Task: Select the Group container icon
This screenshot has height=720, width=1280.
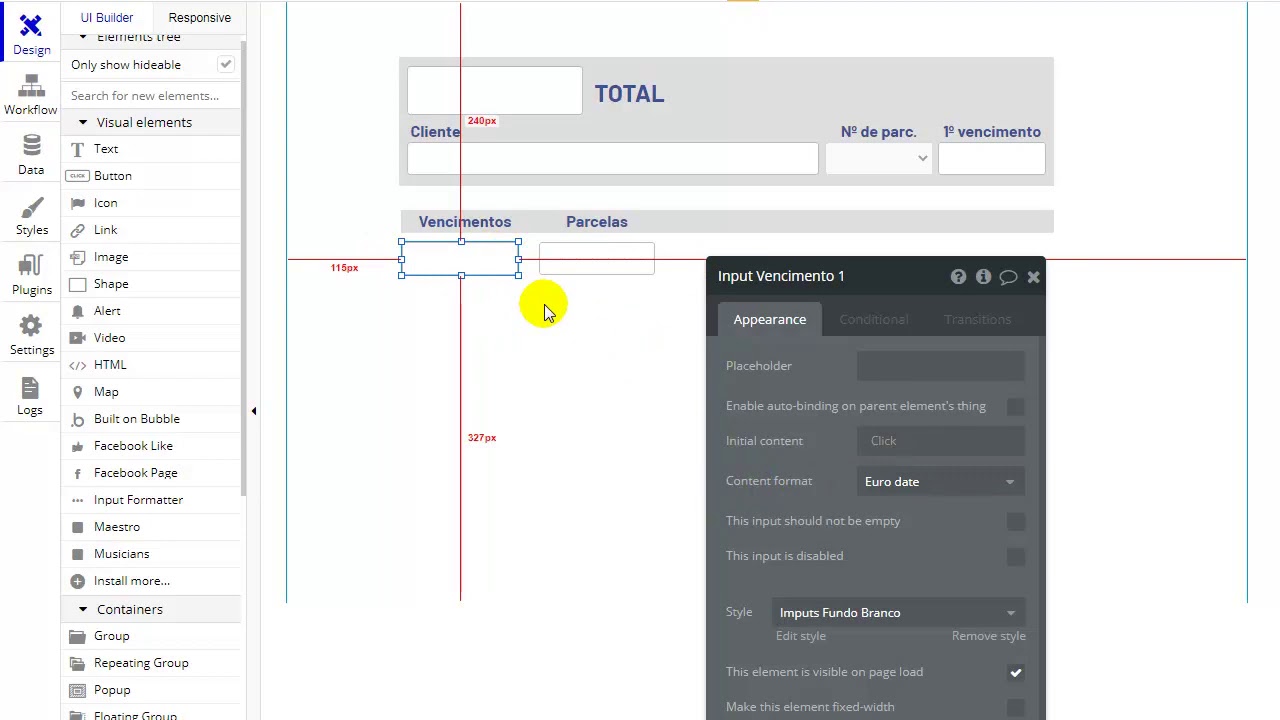Action: click(x=77, y=636)
